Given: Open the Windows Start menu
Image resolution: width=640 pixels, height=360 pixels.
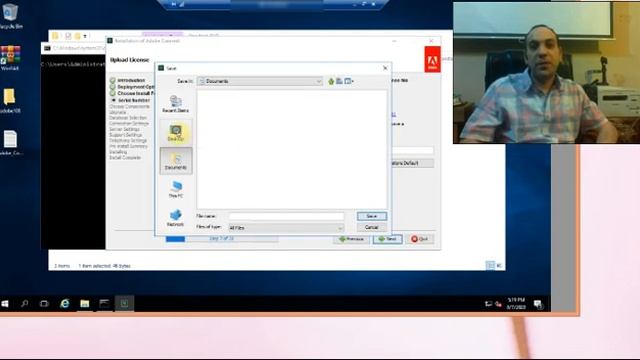Looking at the screenshot, I should [5, 304].
